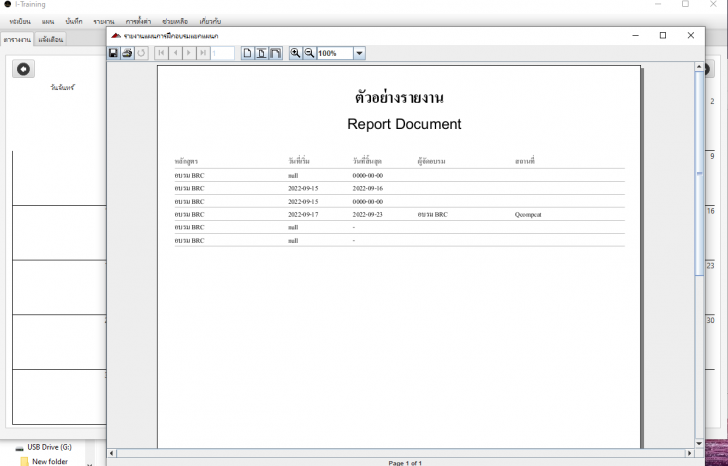Screen dimensions: 728x466
Task: Click the red report viewer title bar icon
Action: point(116,36)
